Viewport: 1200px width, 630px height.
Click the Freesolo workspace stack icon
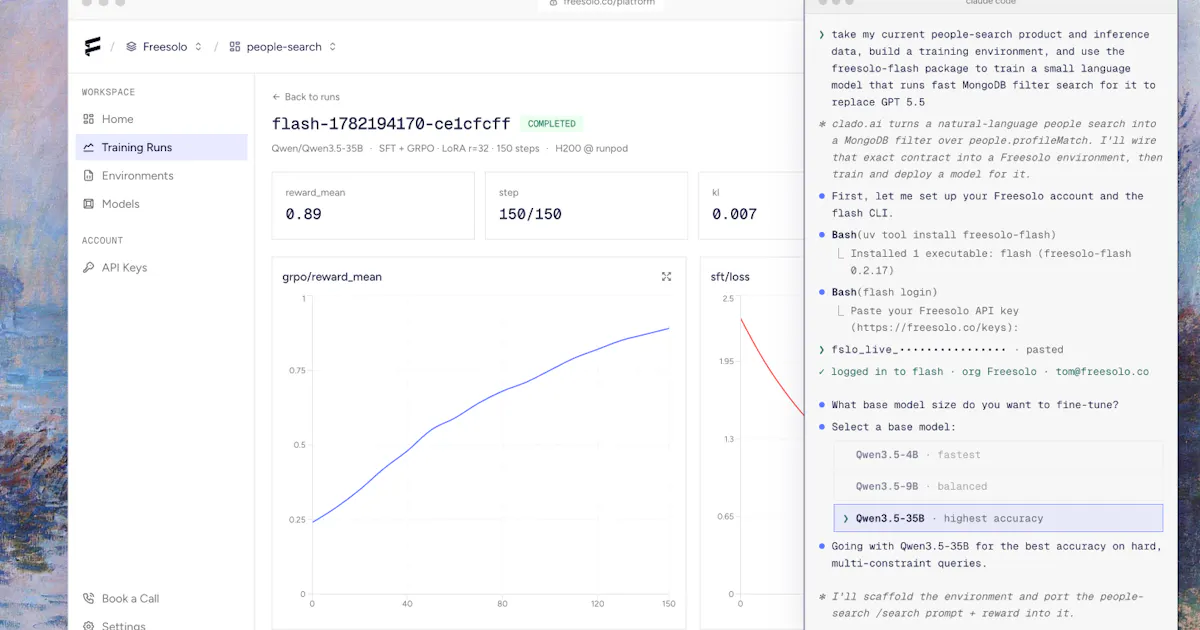(131, 47)
